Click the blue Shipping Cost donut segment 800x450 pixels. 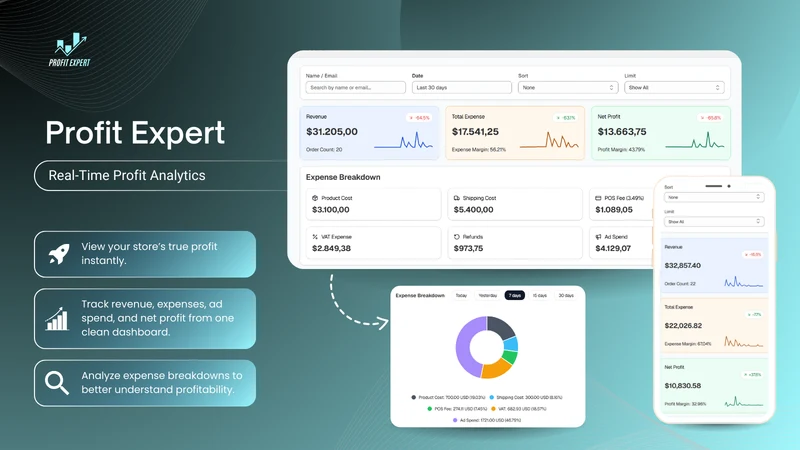511,343
